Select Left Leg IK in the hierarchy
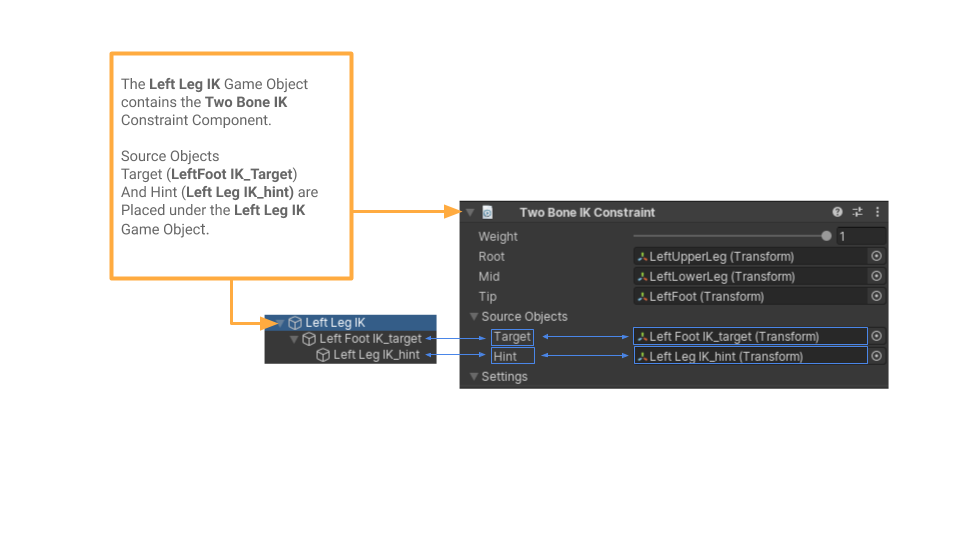The height and width of the screenshot is (540, 960). click(335, 323)
